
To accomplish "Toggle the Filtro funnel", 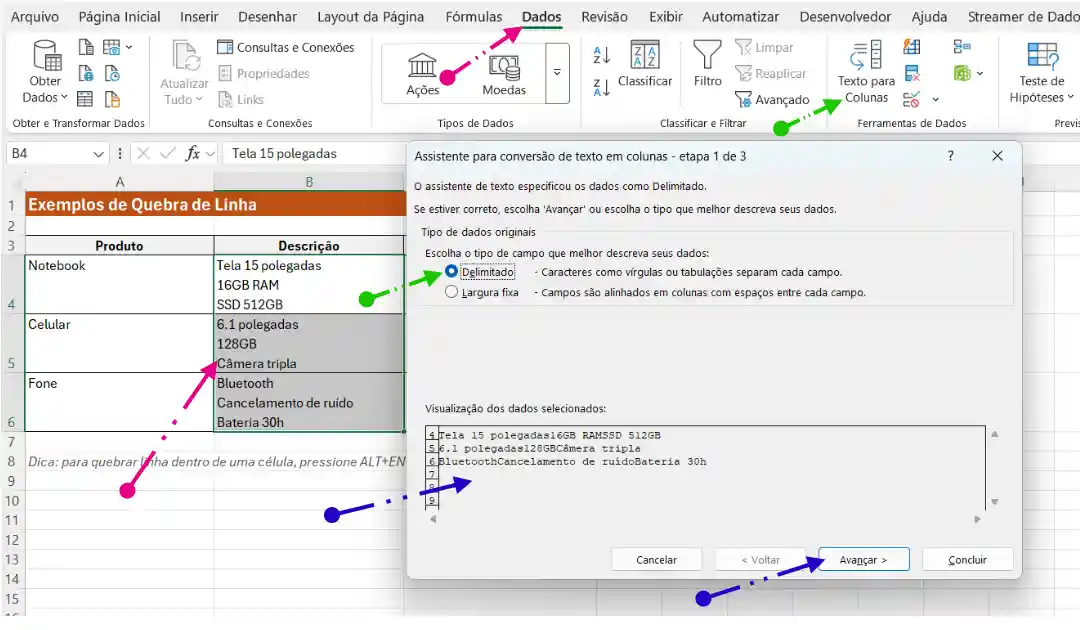I will (x=707, y=64).
